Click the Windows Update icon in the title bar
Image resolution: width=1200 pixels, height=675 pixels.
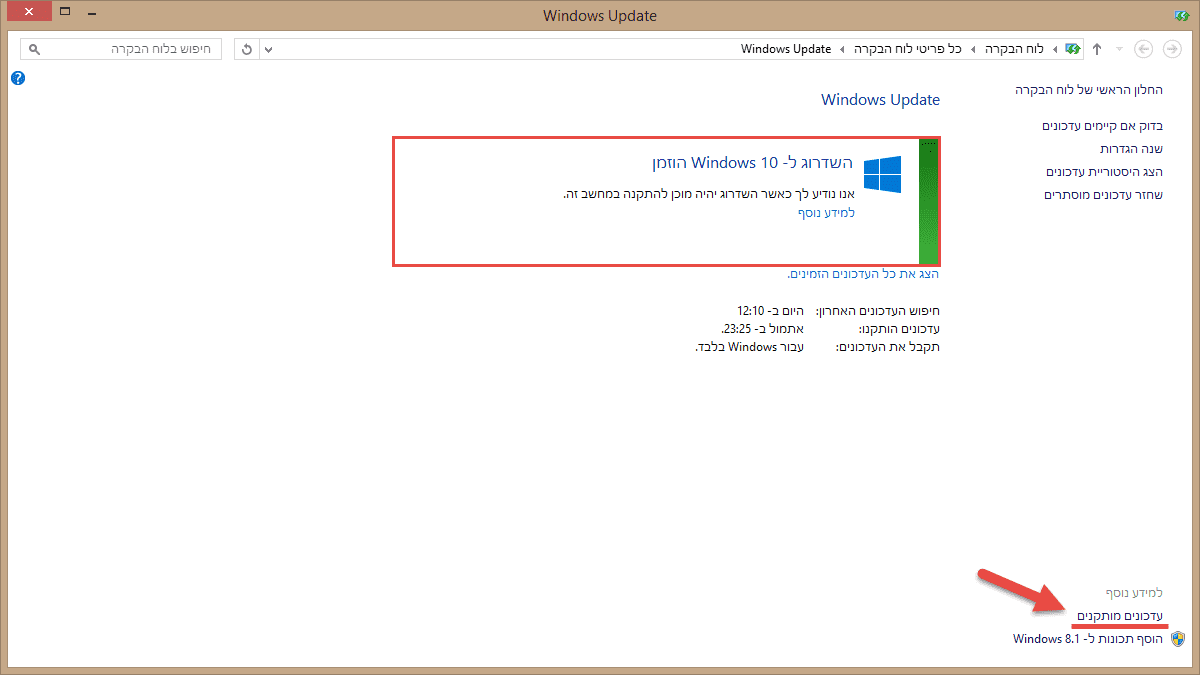tap(1180, 15)
